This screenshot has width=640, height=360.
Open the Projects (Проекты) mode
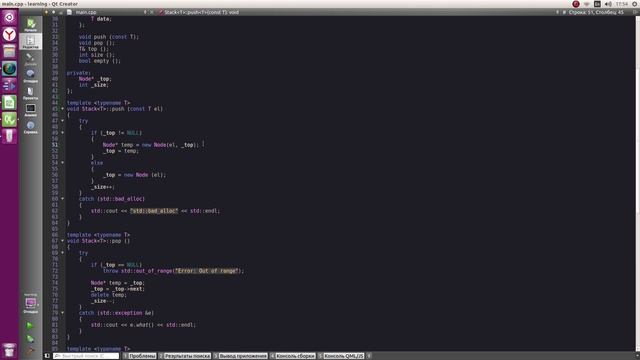pos(31,93)
